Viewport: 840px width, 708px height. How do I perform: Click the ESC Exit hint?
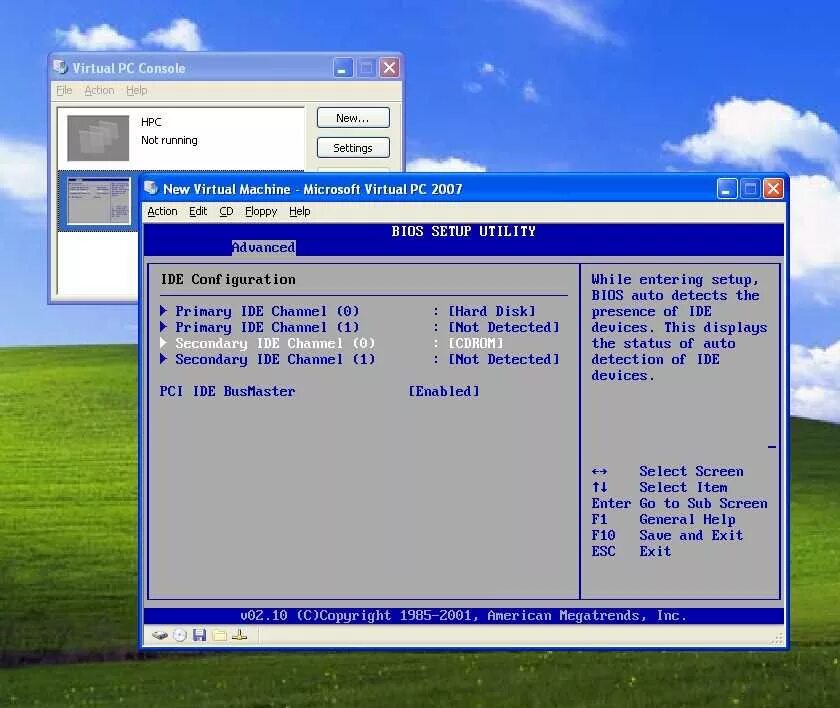click(631, 551)
